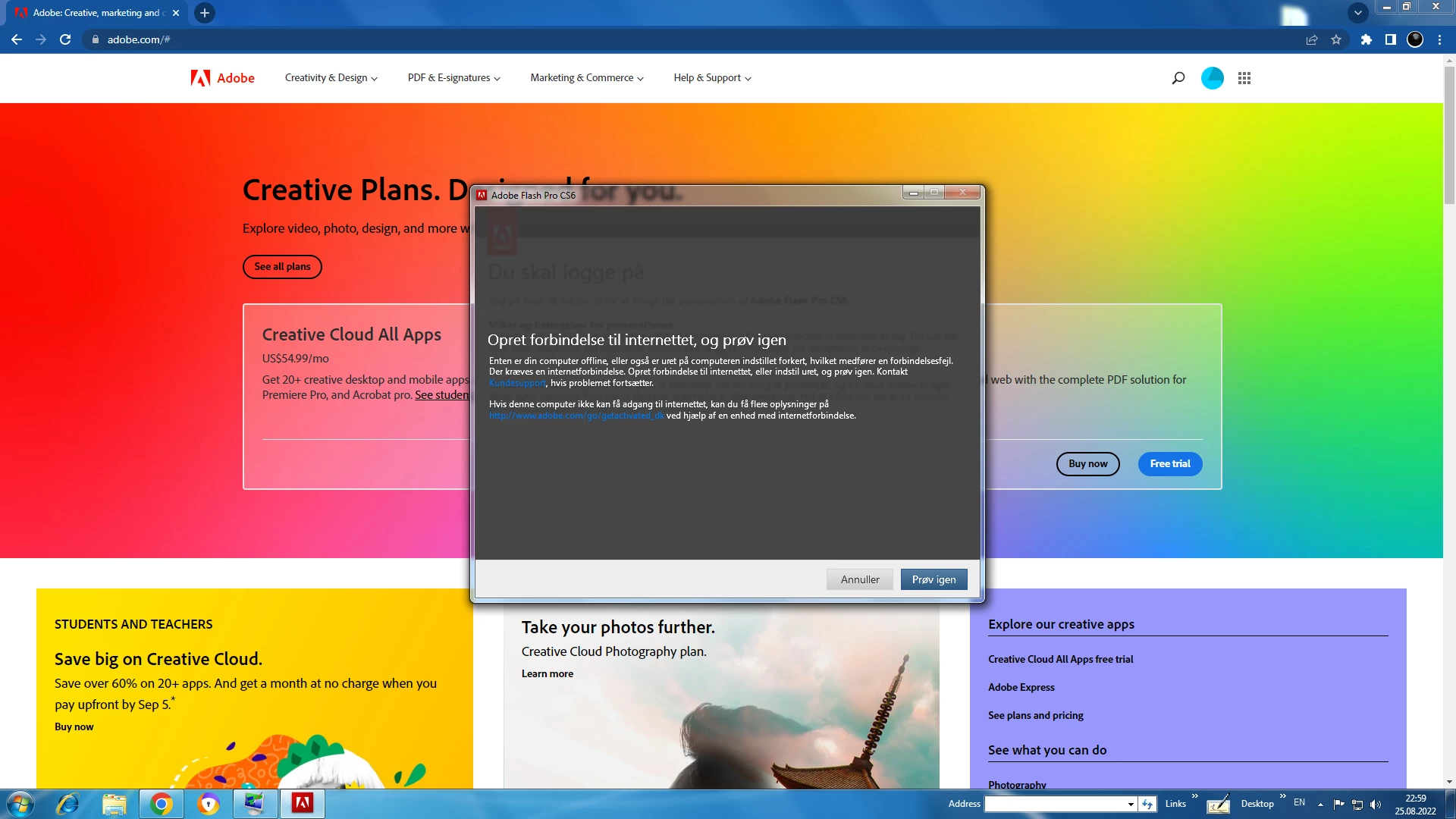The height and width of the screenshot is (819, 1456).
Task: Click the page vertical scrollbar
Action: 1449,136
